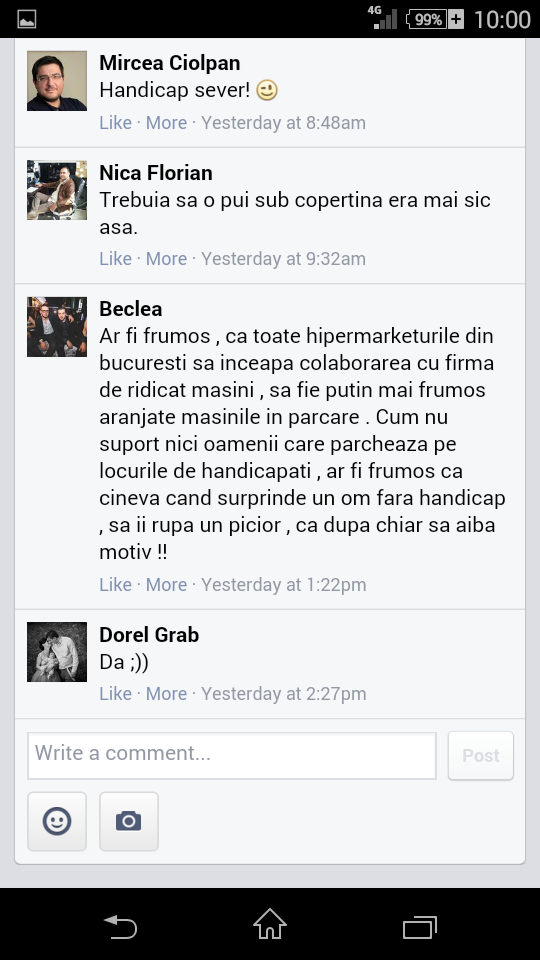
Task: Tap the Post button
Action: pyautogui.click(x=481, y=756)
